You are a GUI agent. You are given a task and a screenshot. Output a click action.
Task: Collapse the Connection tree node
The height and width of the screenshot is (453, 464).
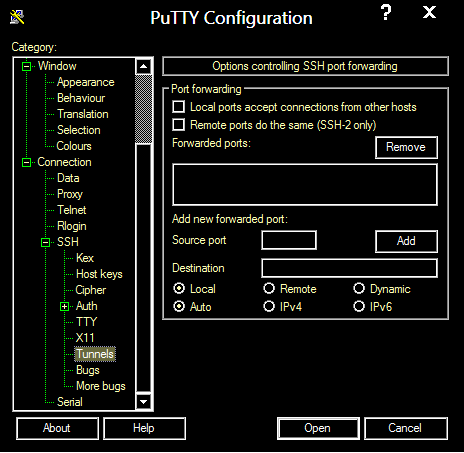click(26, 162)
